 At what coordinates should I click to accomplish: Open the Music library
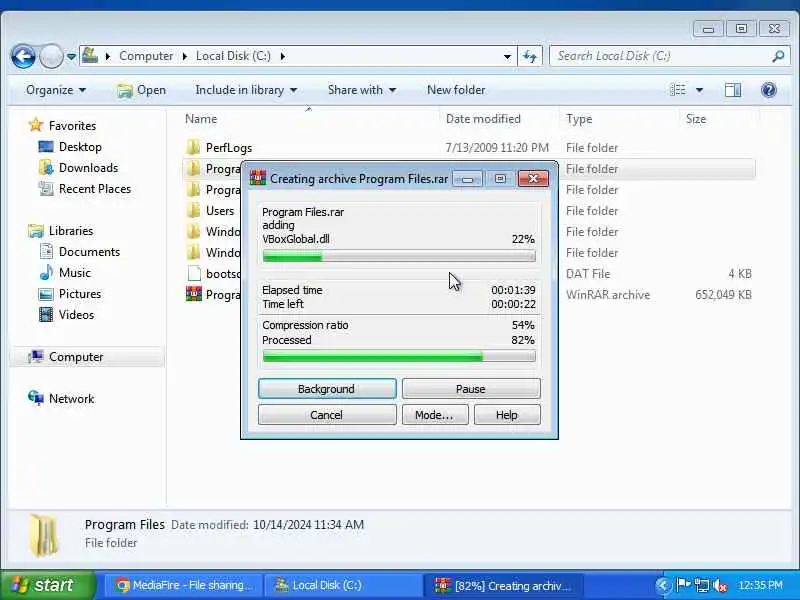(x=74, y=273)
